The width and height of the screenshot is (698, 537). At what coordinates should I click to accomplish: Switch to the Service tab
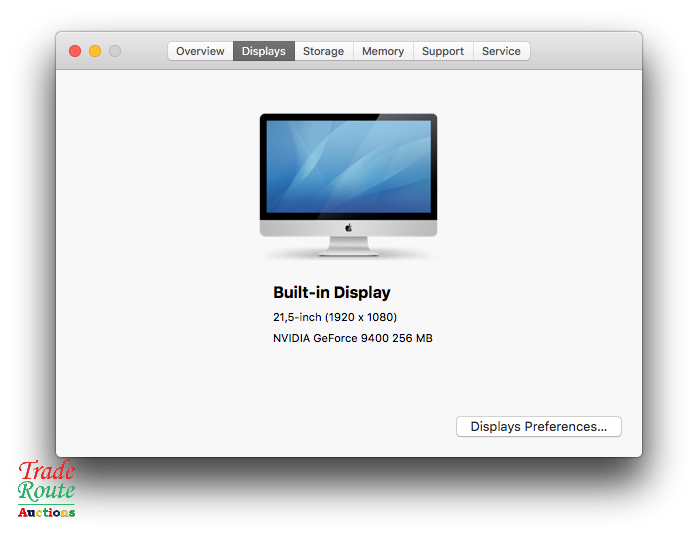(x=501, y=51)
